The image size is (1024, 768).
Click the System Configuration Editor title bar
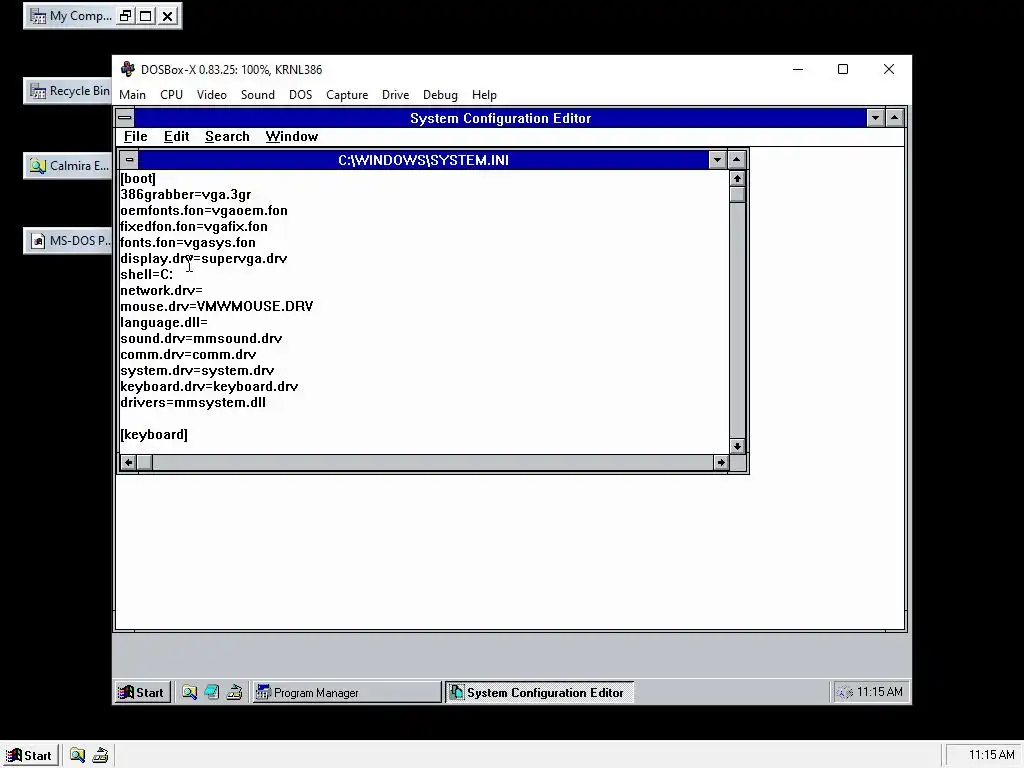[500, 118]
